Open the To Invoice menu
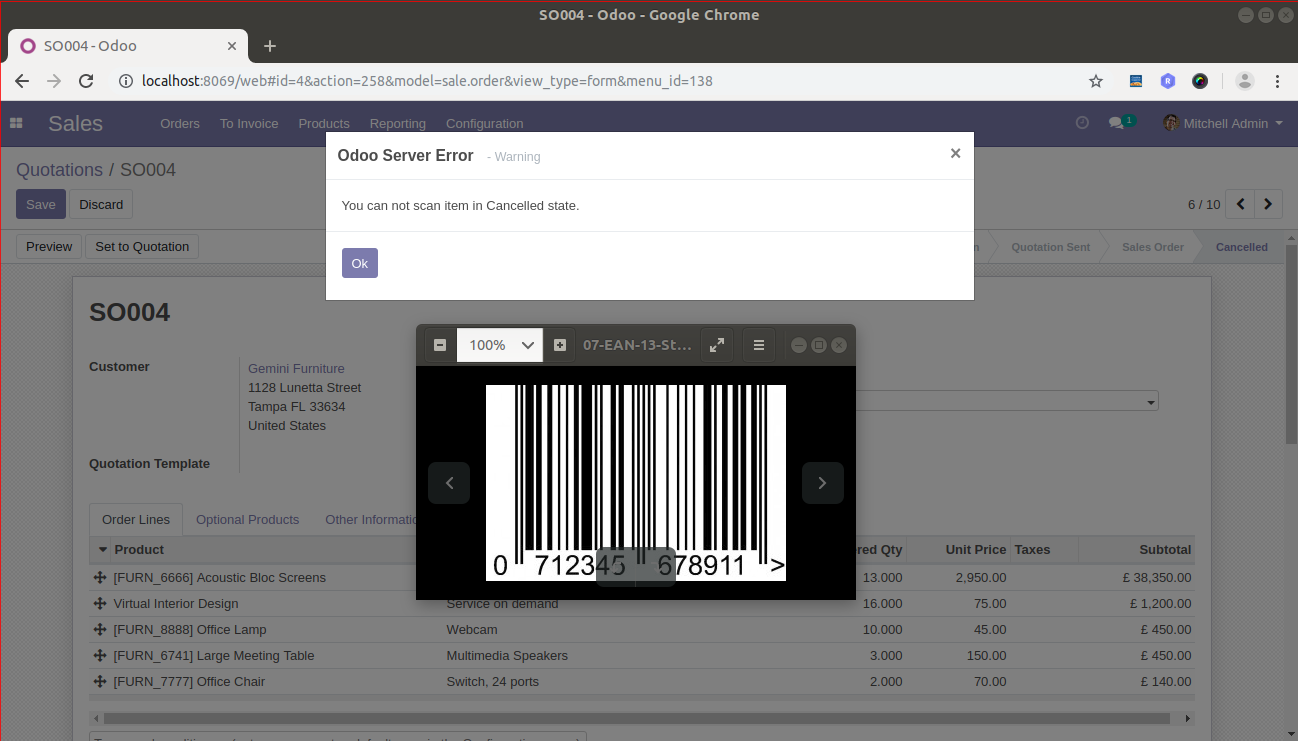Image resolution: width=1298 pixels, height=741 pixels. (249, 124)
